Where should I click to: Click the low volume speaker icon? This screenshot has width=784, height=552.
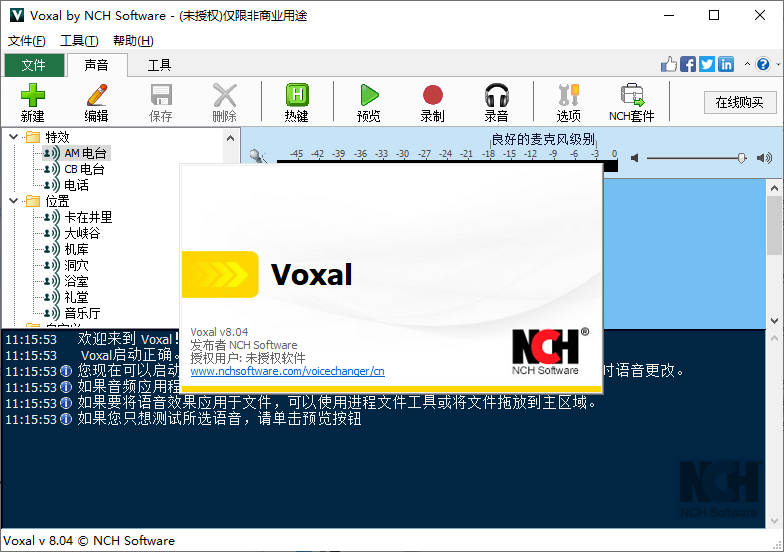(634, 158)
